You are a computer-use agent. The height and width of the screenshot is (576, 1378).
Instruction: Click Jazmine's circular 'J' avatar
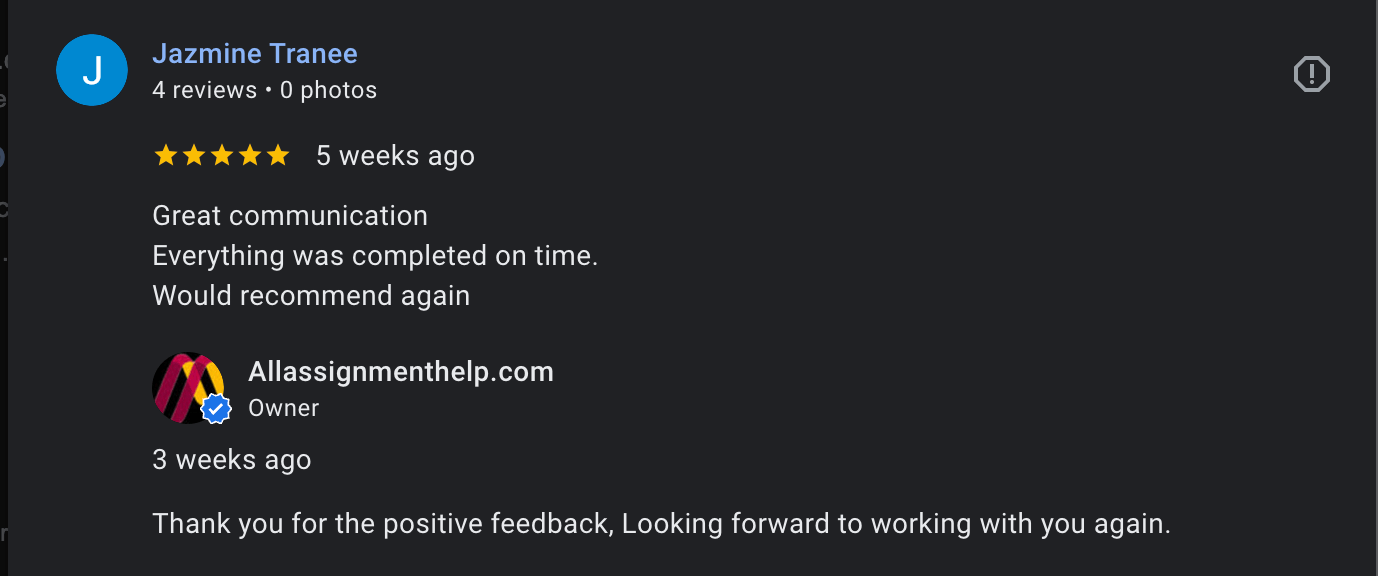(91, 70)
